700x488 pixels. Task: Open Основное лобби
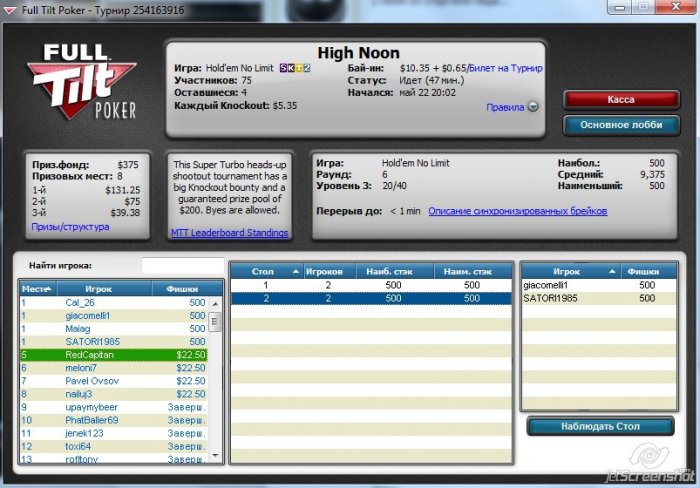tap(614, 125)
